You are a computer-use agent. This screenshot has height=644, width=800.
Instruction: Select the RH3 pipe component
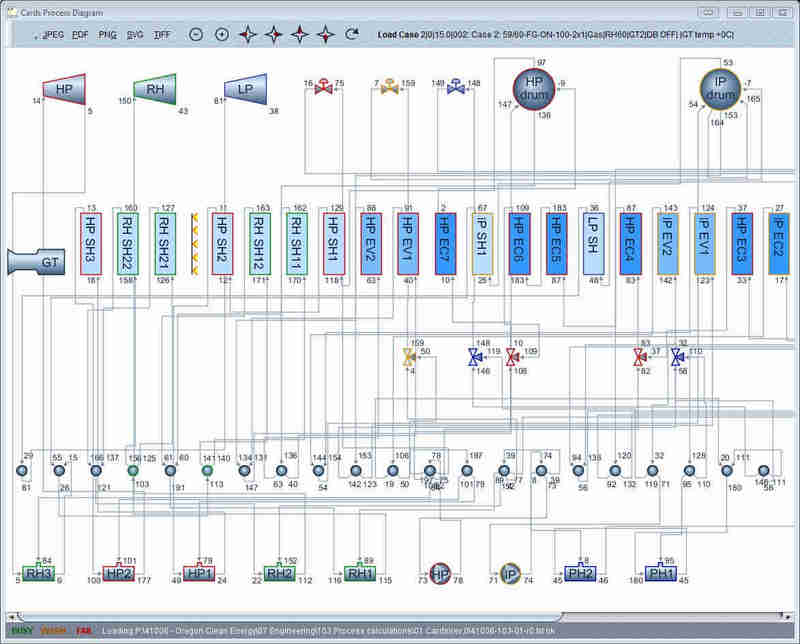point(38,573)
